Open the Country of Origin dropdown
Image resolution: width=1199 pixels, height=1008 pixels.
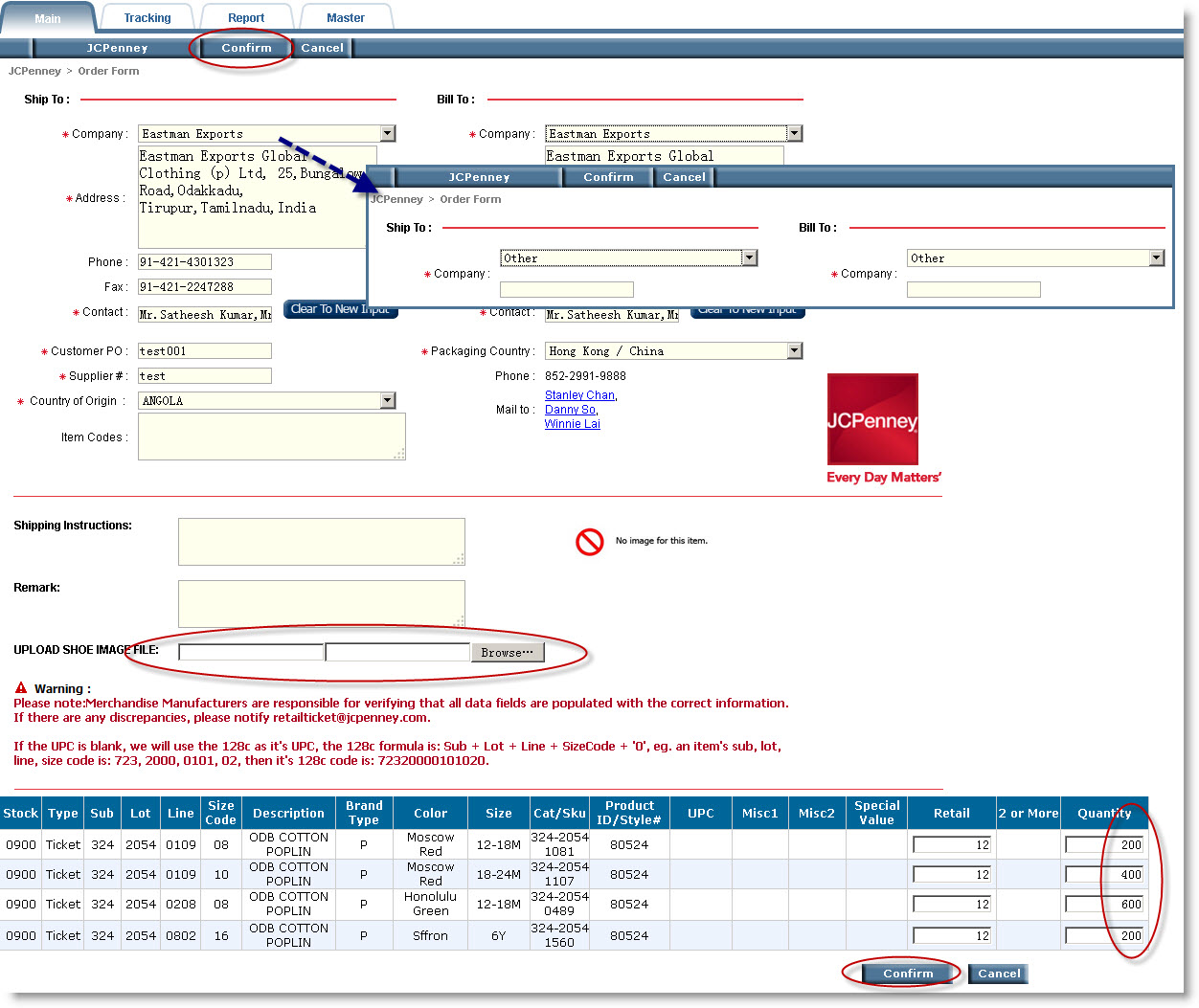point(388,401)
